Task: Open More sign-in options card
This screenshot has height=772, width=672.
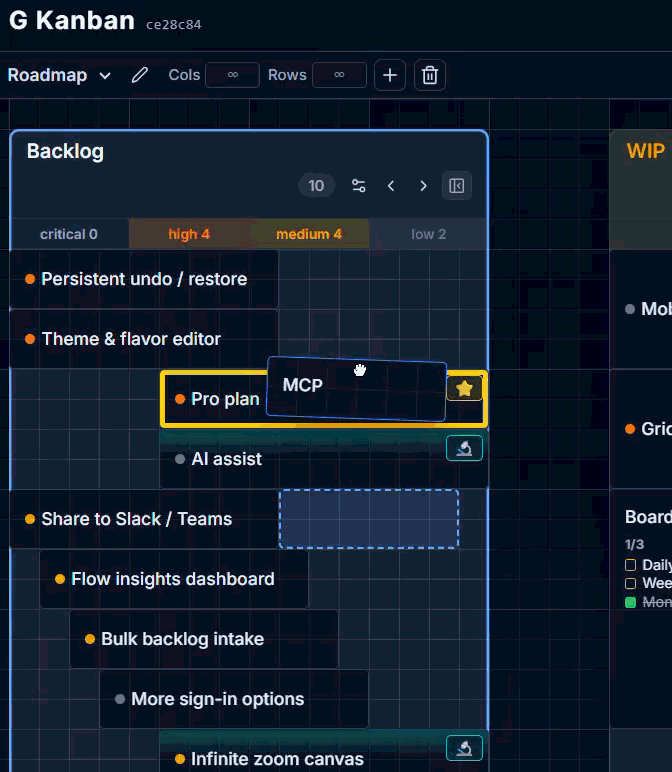Action: click(234, 700)
